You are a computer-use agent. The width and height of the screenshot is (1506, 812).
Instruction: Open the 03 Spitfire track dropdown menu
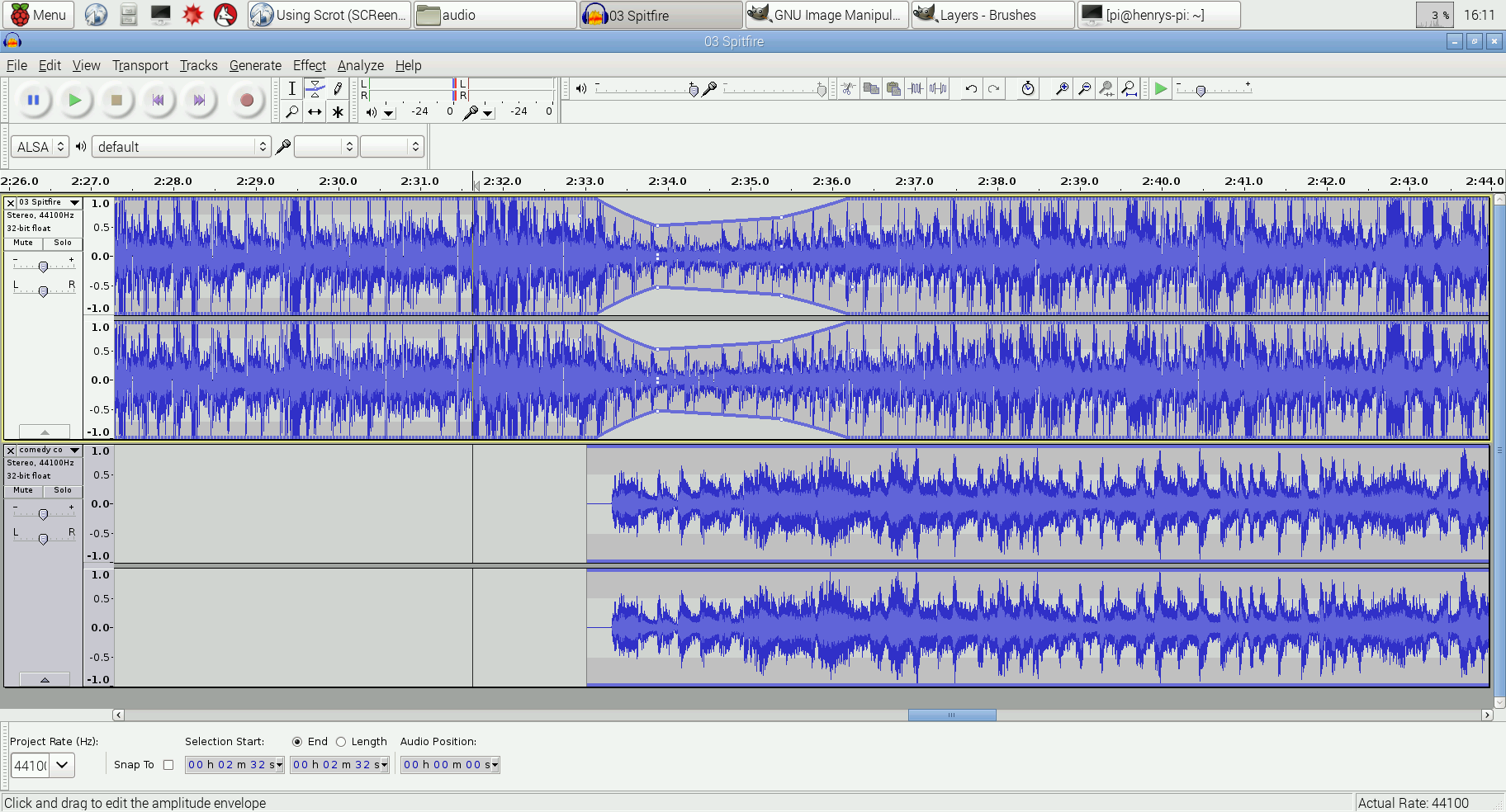[x=74, y=202]
